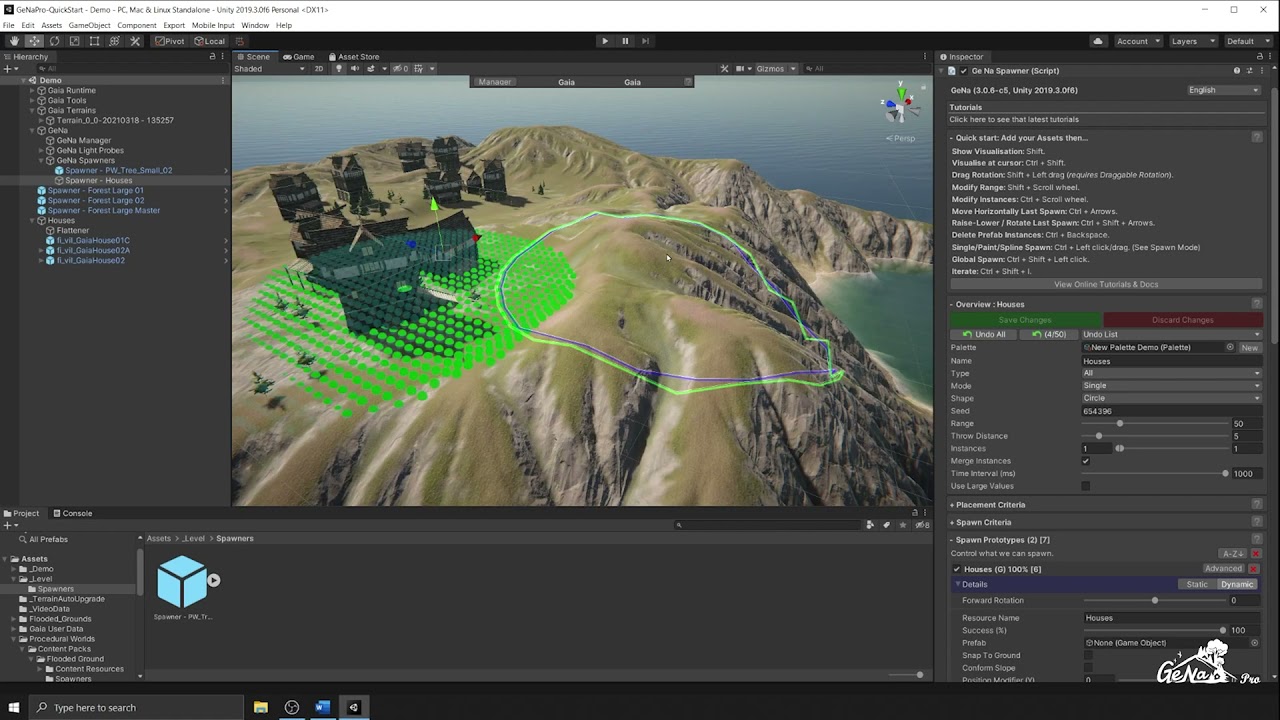Open the Component menu
Viewport: 1280px width, 720px height.
[x=137, y=25]
